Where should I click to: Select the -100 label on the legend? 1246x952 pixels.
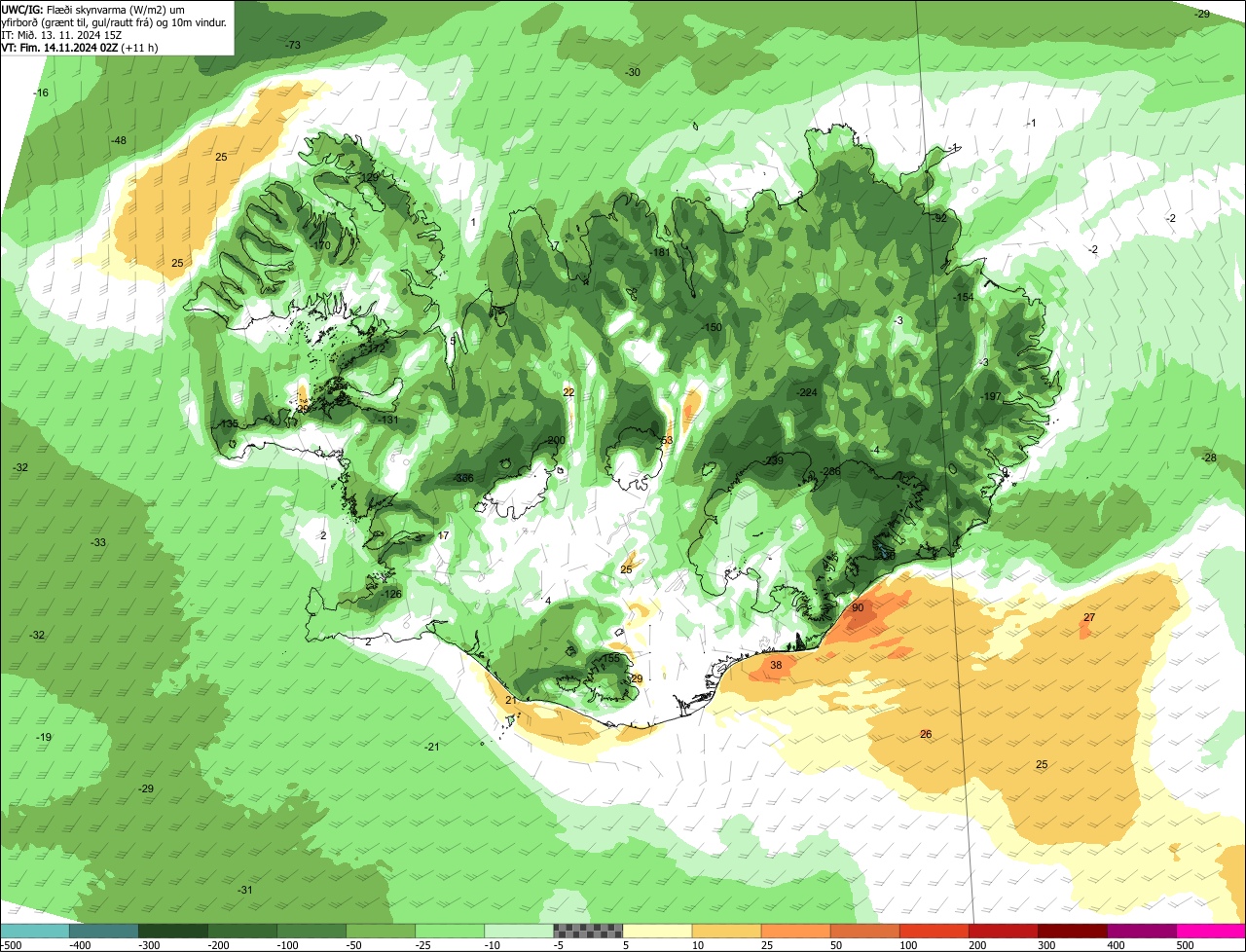(x=287, y=945)
